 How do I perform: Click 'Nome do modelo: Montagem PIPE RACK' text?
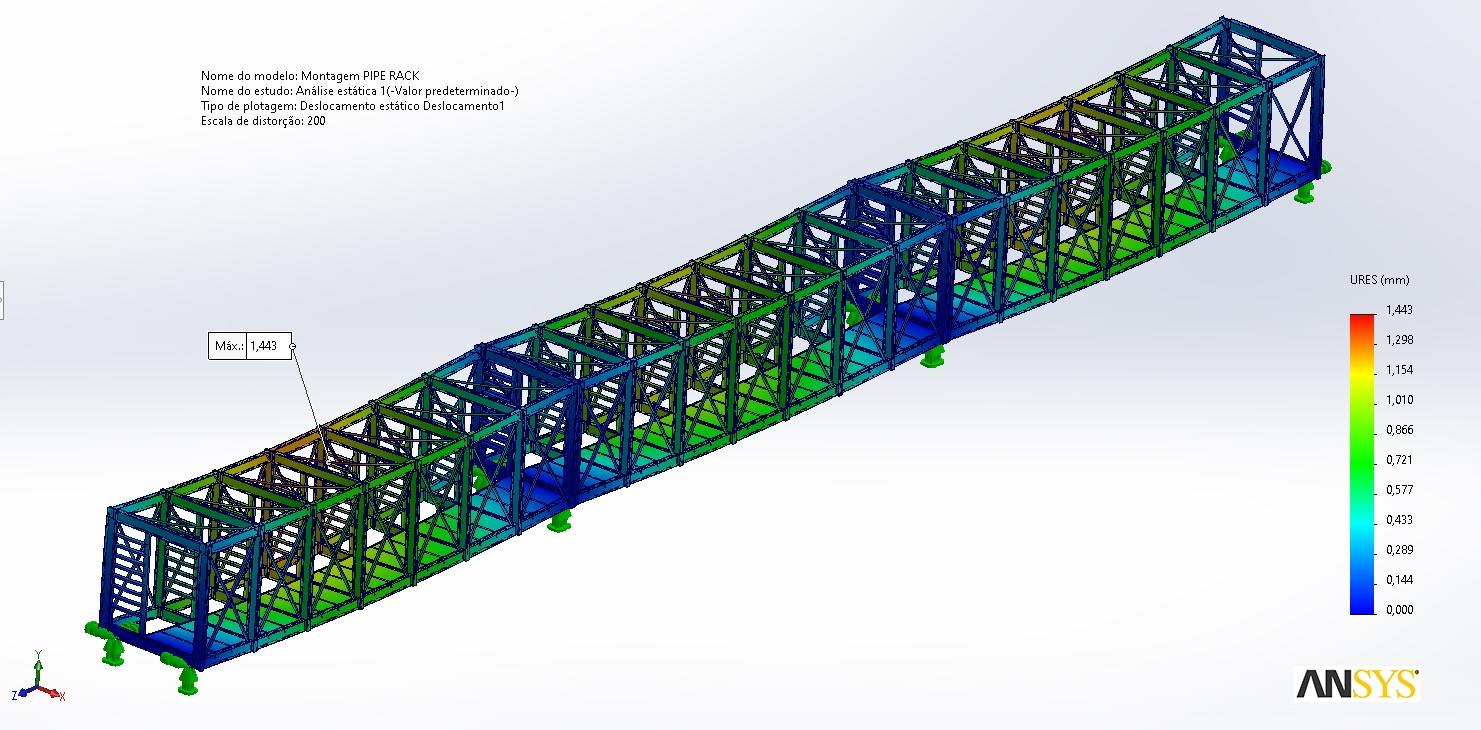[310, 75]
